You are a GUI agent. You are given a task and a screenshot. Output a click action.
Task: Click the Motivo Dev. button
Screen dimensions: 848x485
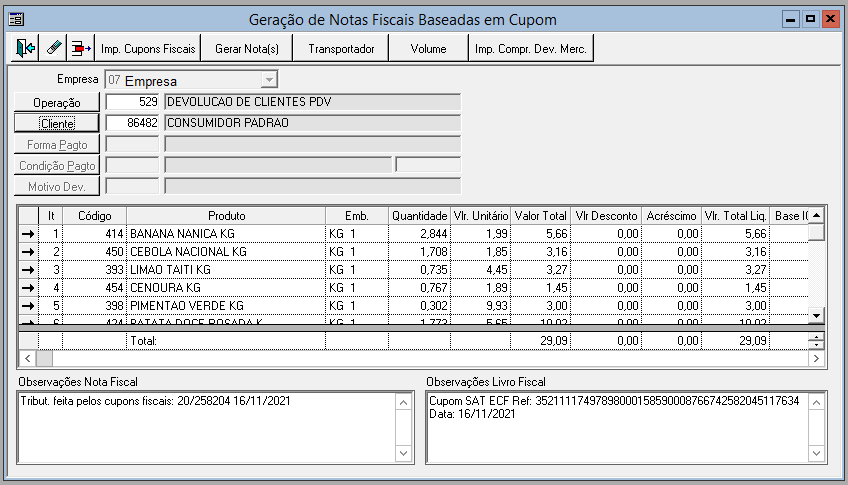pyautogui.click(x=57, y=187)
